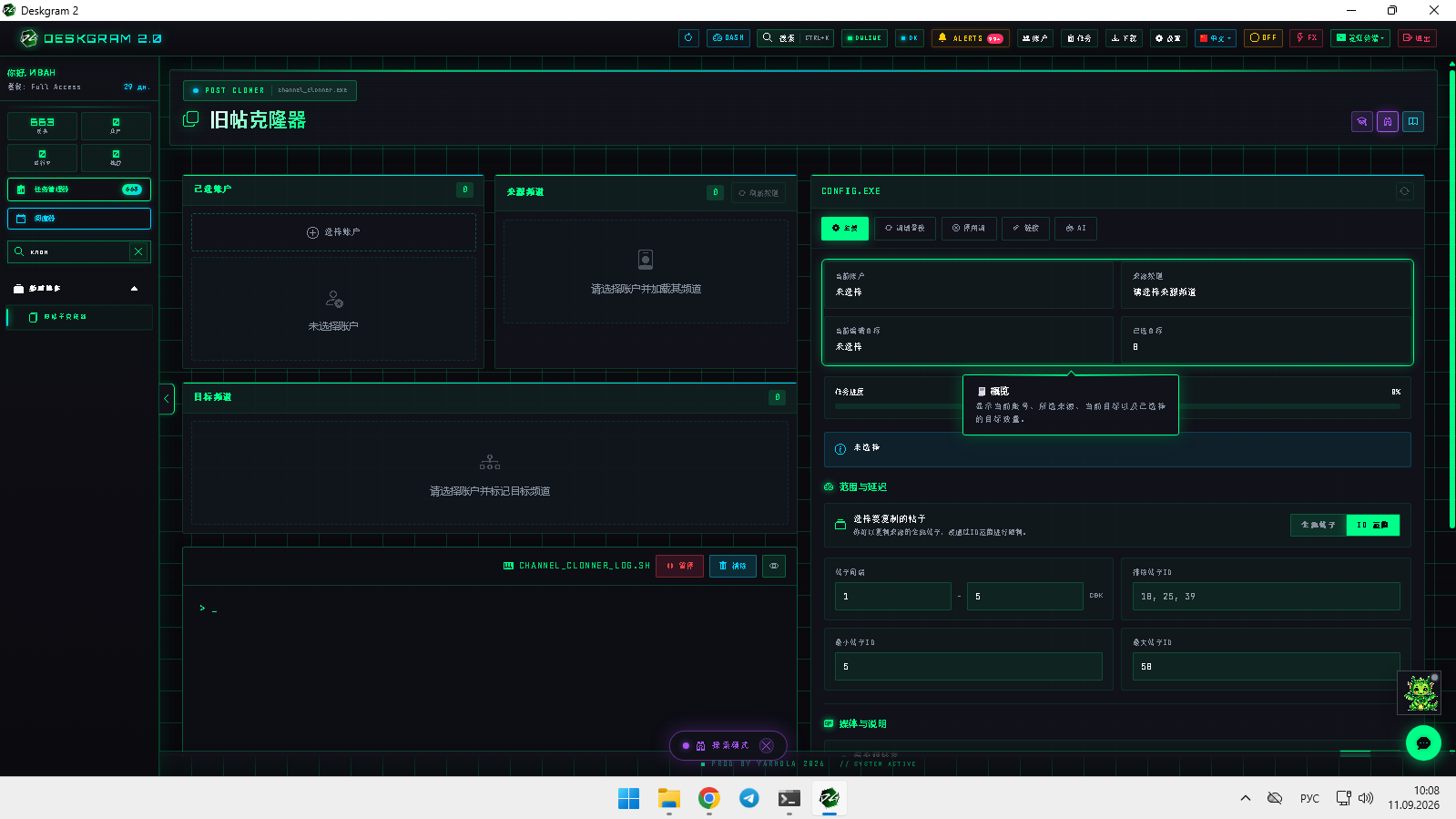This screenshot has width=1456, height=819.
Task: Open the ALERTS notifications bell
Action: (x=971, y=38)
